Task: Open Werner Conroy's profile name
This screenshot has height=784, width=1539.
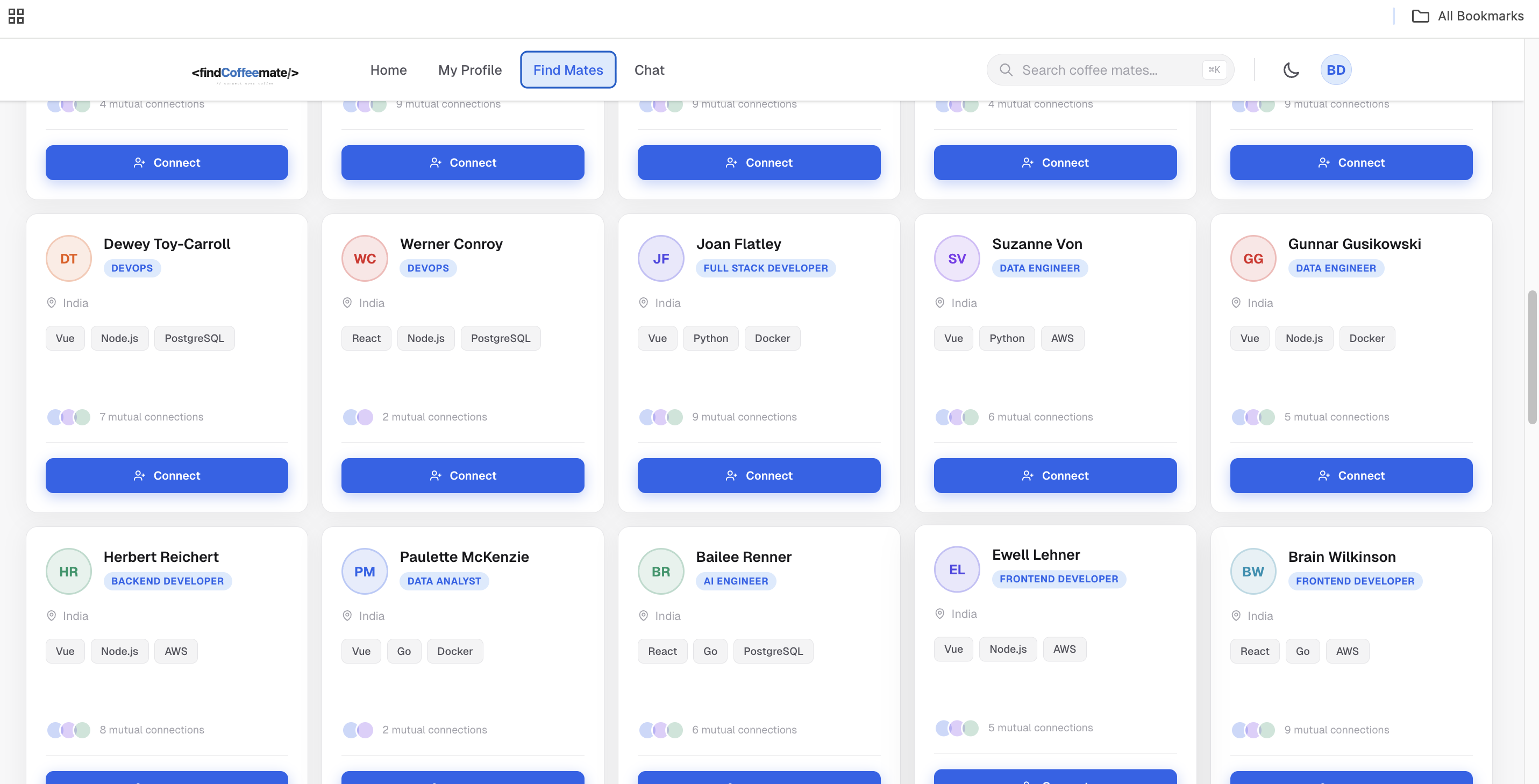Action: coord(451,244)
